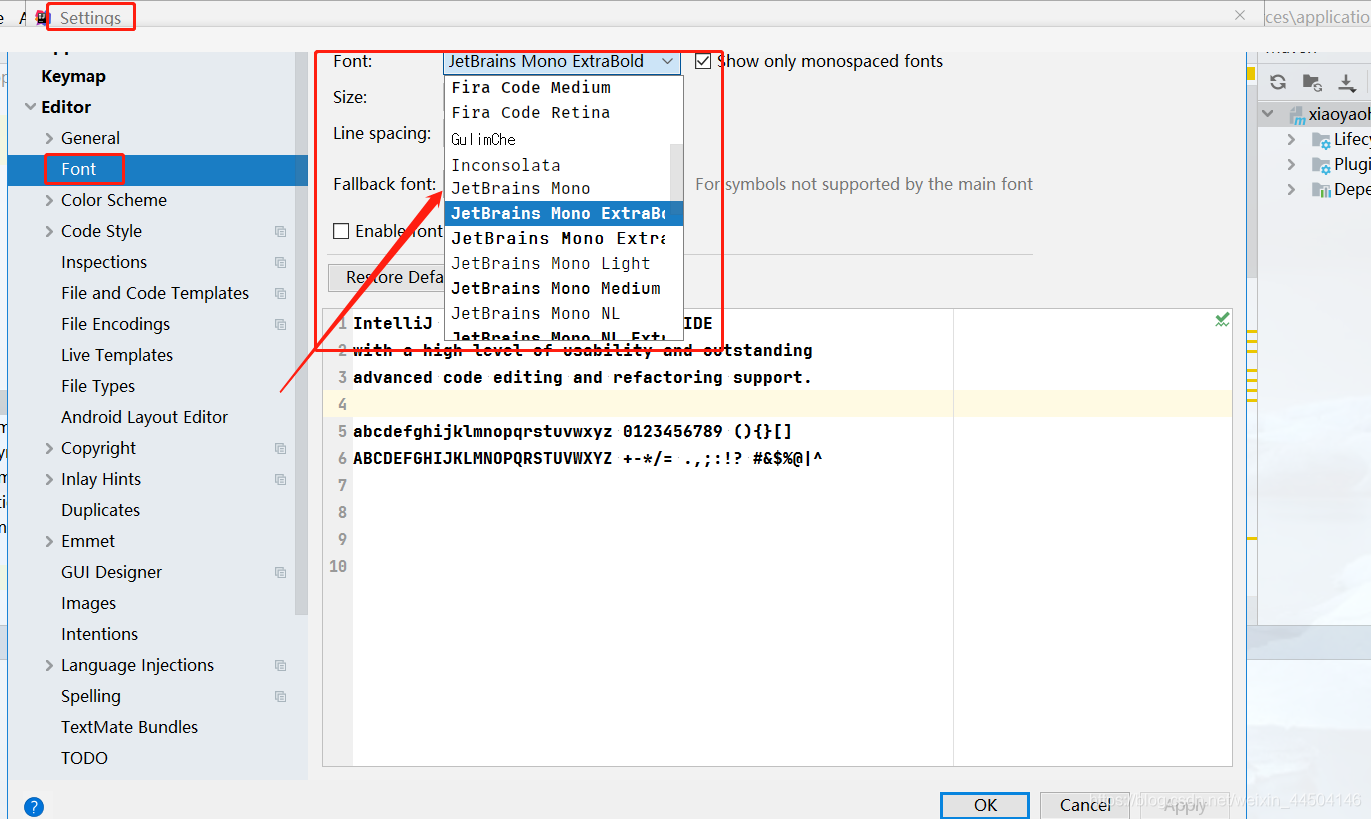Expand the Maven Dependencies node
1371x819 pixels.
point(1291,189)
